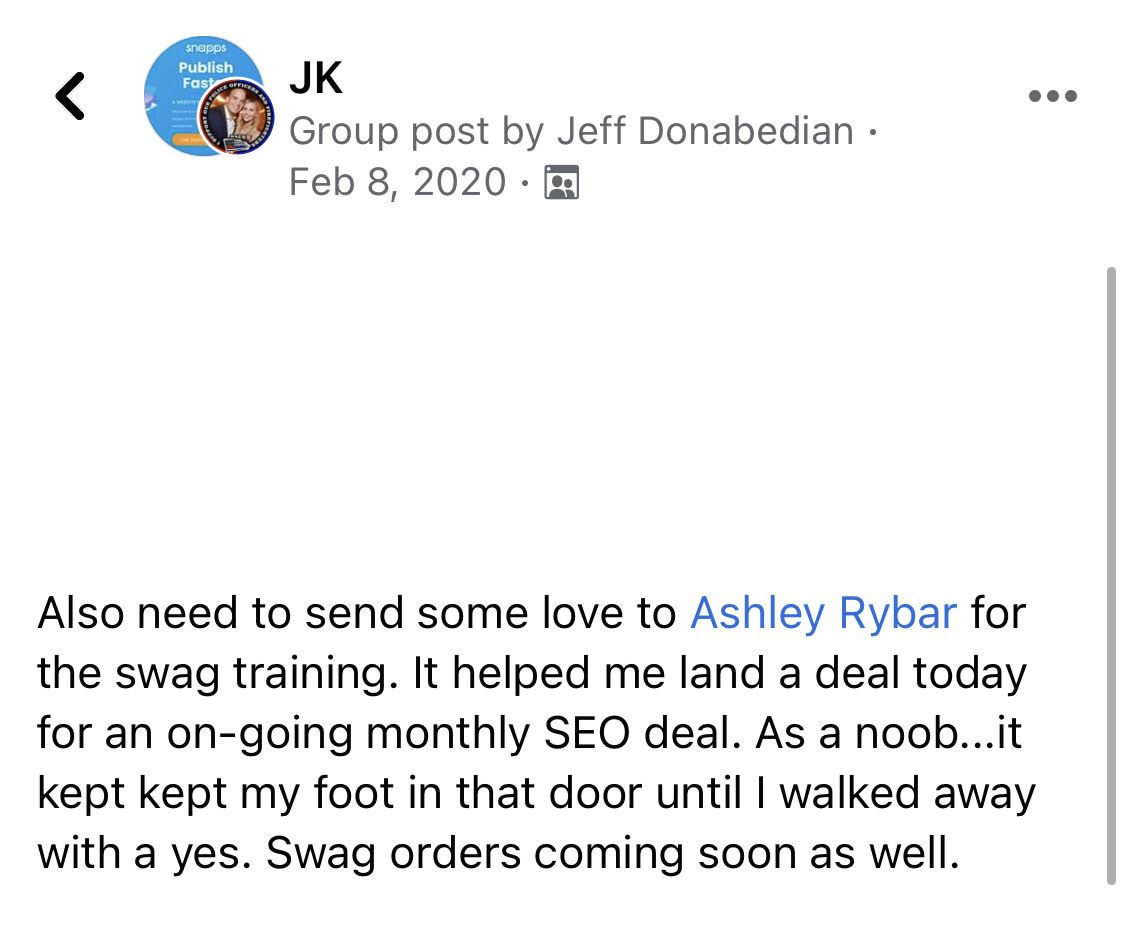The image size is (1125, 945).
Task: Click the group members privacy icon
Action: point(561,183)
